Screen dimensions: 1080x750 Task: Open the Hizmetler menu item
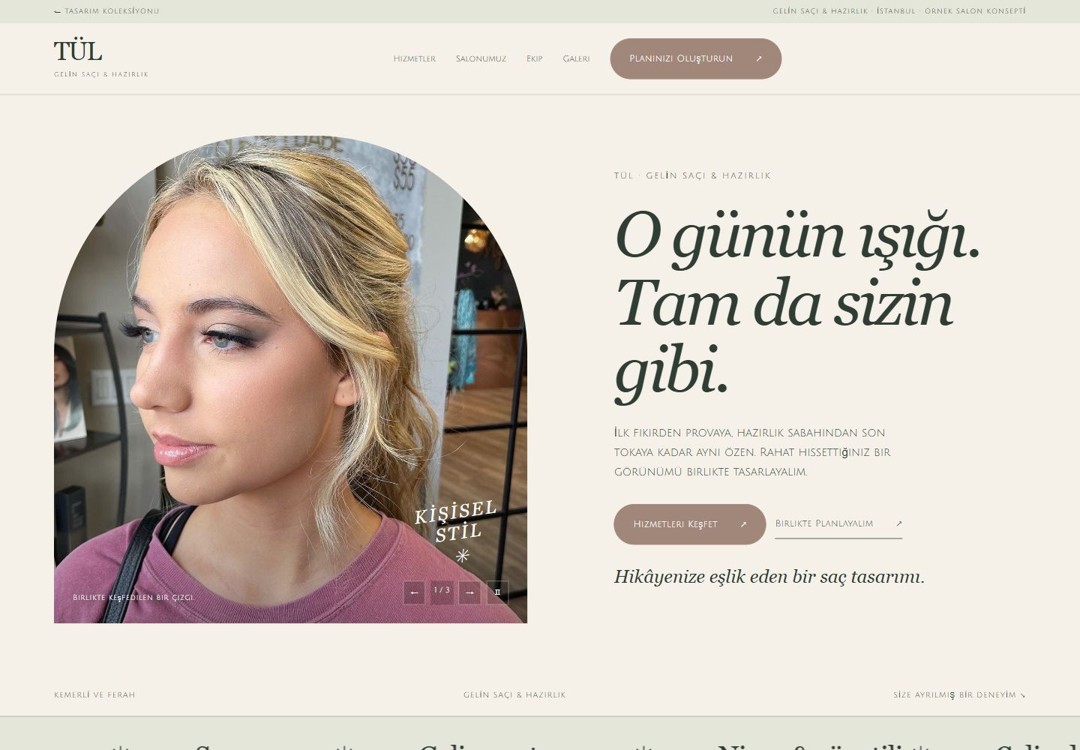pos(415,59)
